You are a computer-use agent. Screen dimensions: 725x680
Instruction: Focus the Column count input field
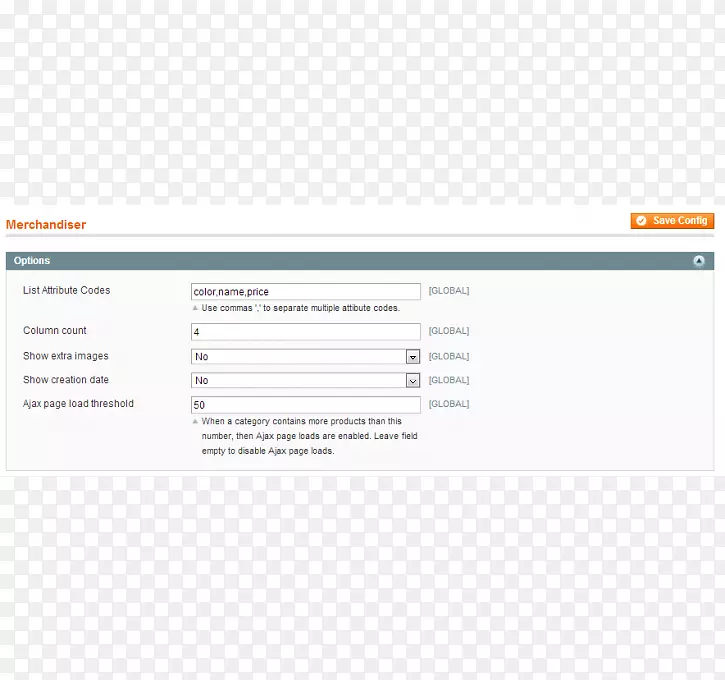click(x=306, y=332)
